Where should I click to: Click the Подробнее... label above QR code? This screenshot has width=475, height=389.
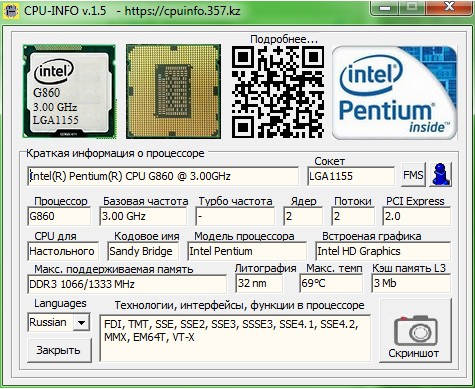pos(284,39)
